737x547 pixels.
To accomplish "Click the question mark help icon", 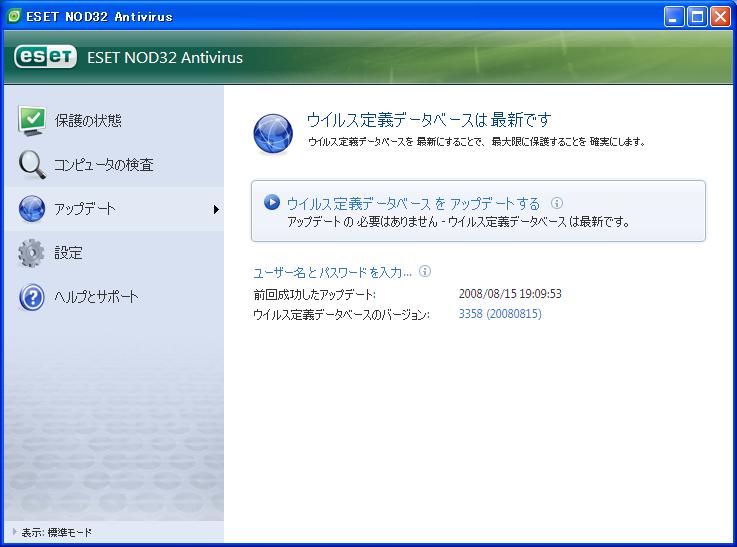I will (x=32, y=297).
